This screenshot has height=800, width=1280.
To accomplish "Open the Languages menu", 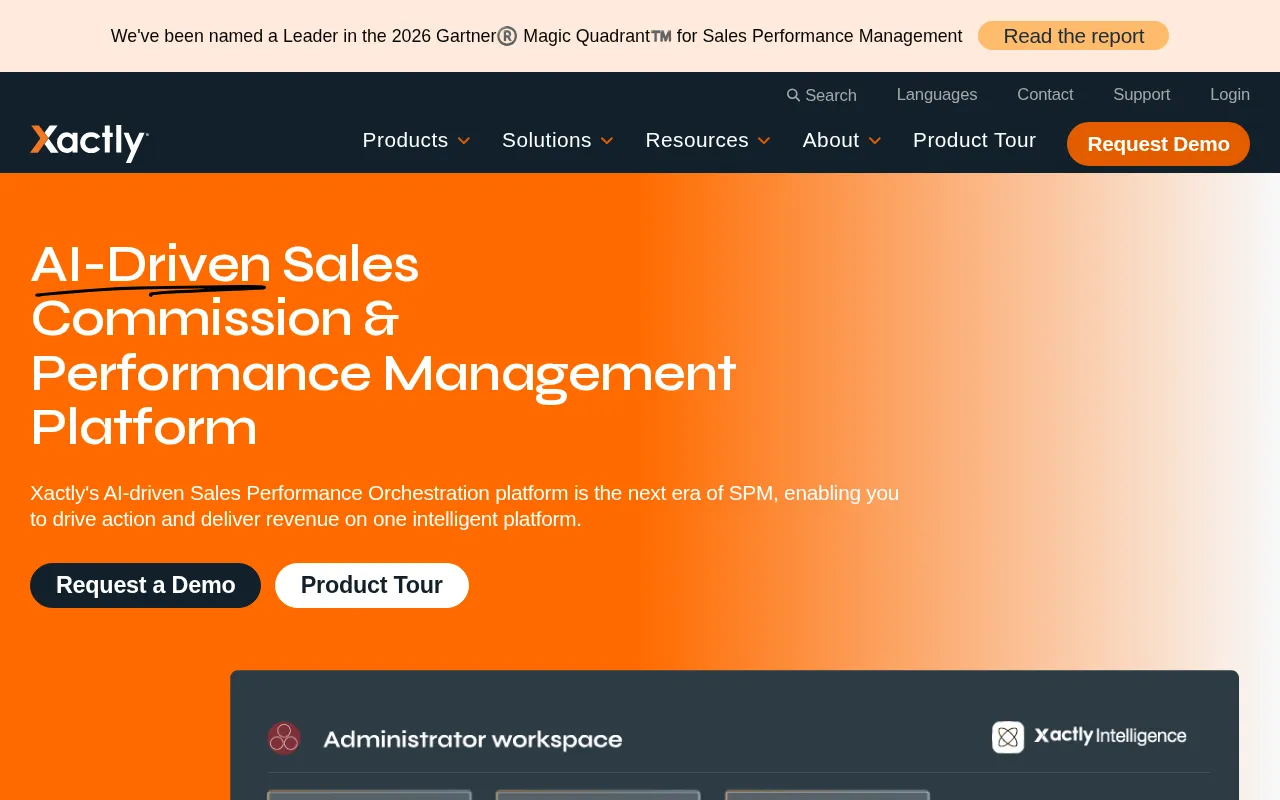I will tap(937, 94).
